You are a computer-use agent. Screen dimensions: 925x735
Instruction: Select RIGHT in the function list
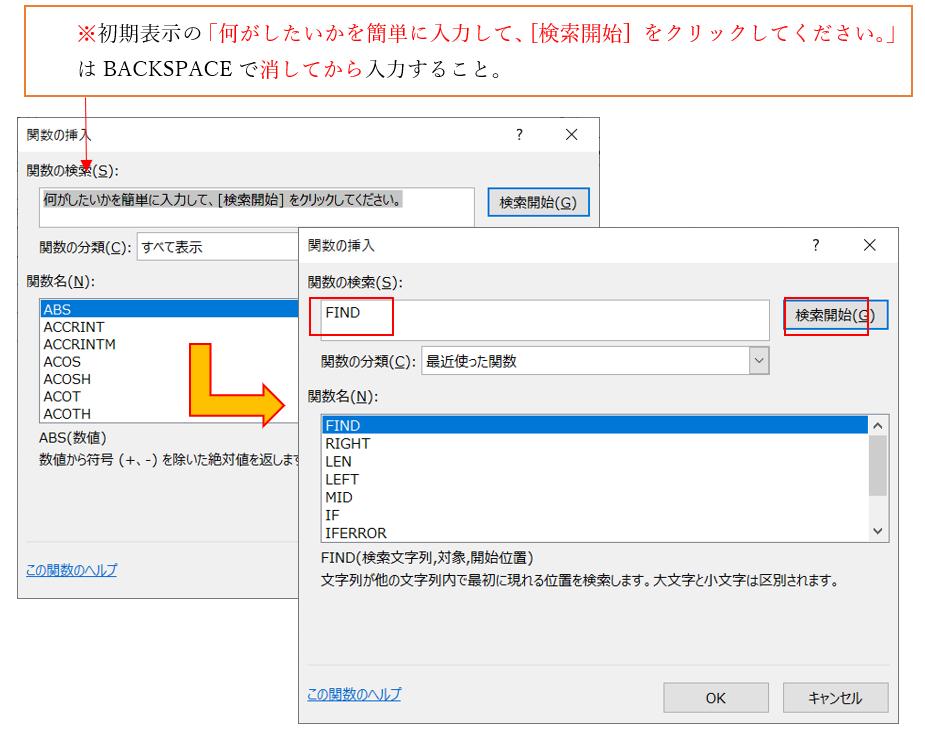click(348, 443)
